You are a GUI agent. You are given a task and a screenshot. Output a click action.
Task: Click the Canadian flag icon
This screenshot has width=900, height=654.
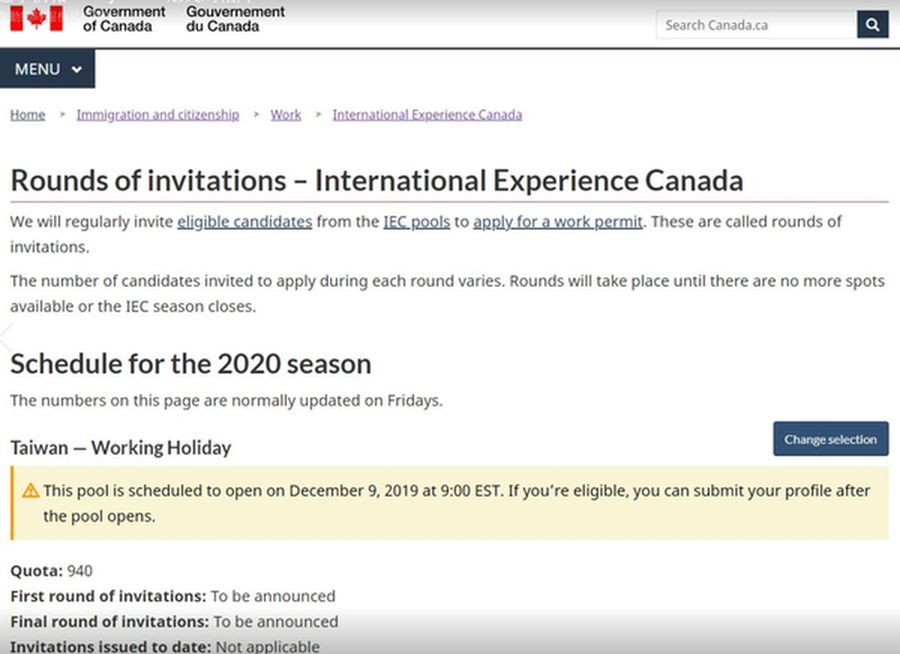point(36,18)
